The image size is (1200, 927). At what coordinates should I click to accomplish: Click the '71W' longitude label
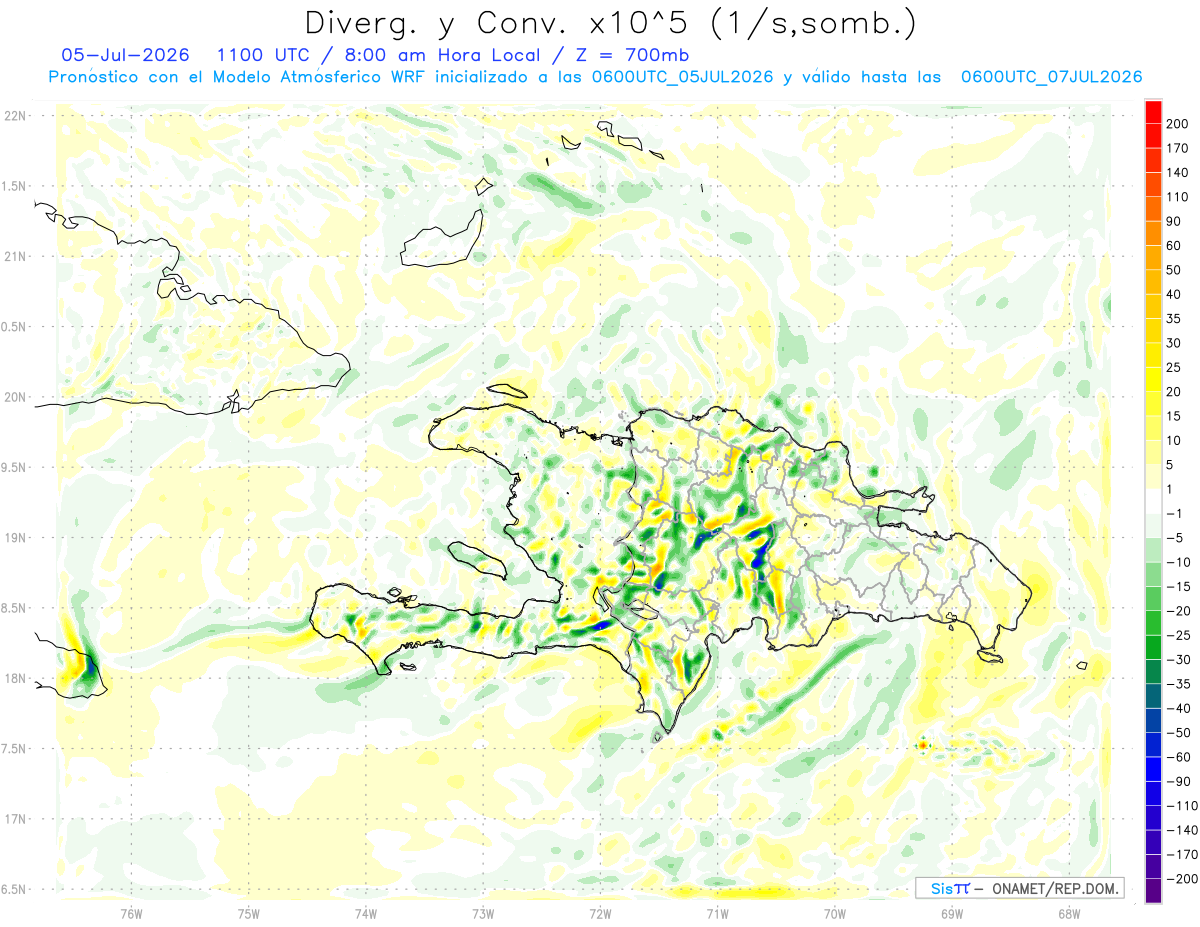(717, 913)
